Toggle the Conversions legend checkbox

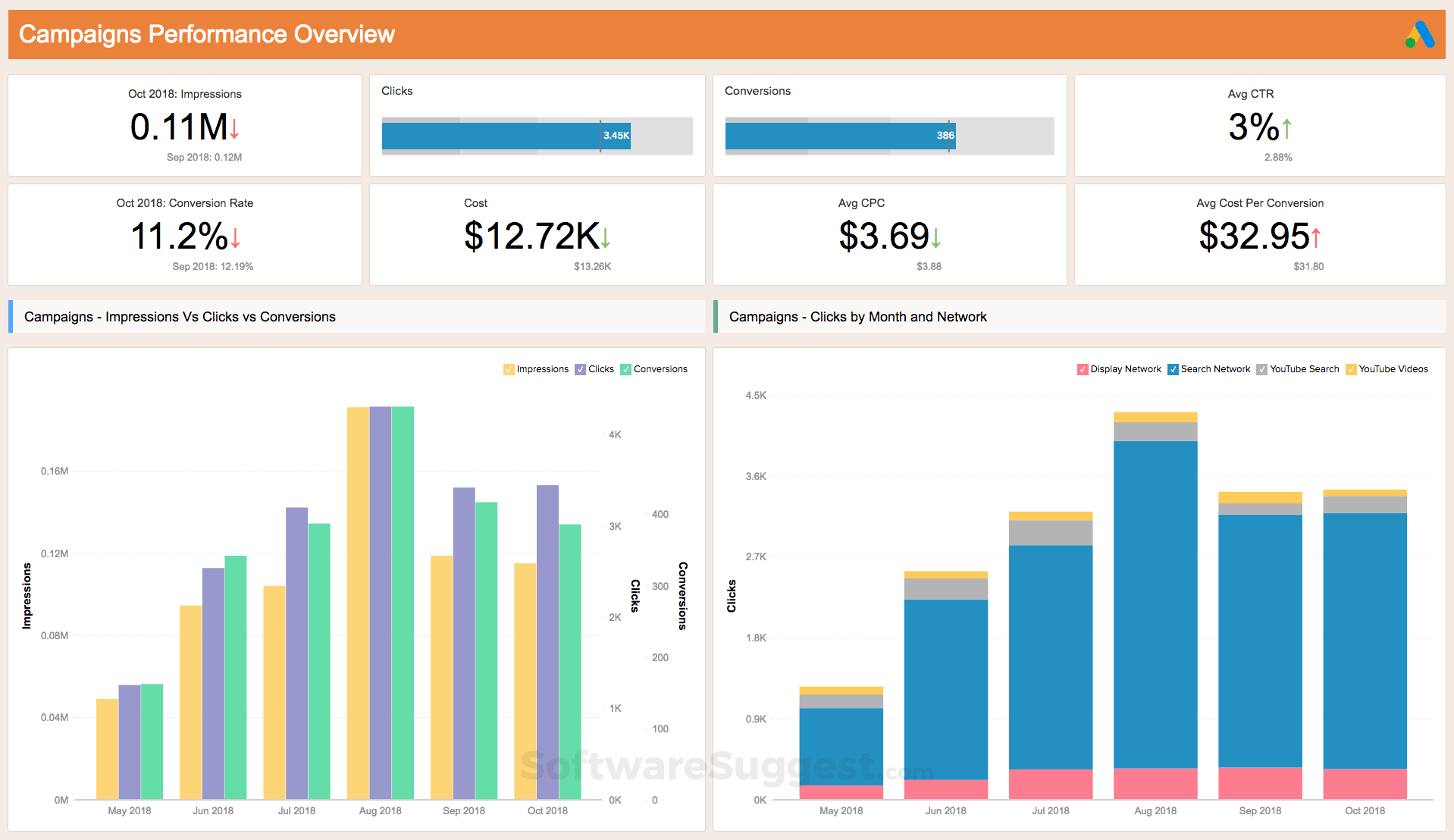tap(625, 369)
